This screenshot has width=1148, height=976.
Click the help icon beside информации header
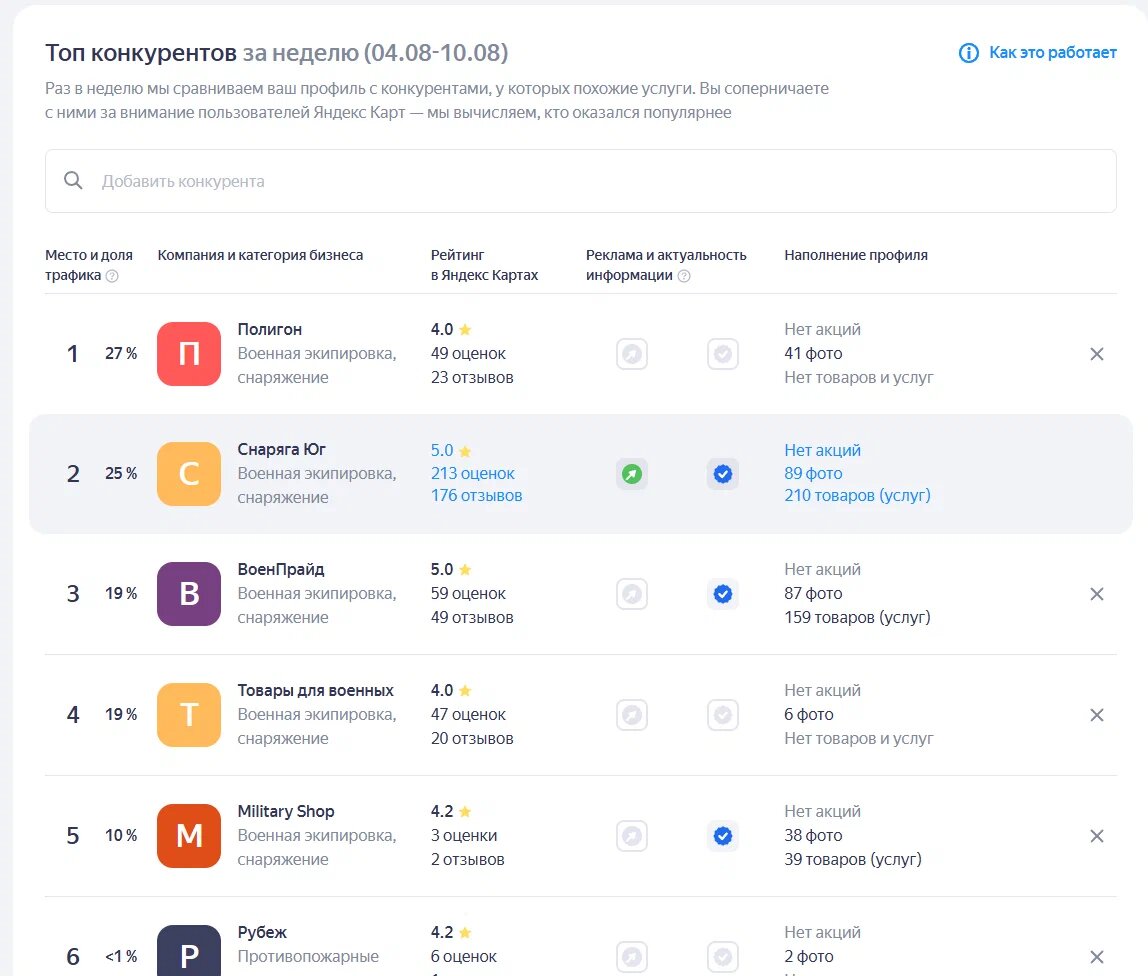coord(684,276)
